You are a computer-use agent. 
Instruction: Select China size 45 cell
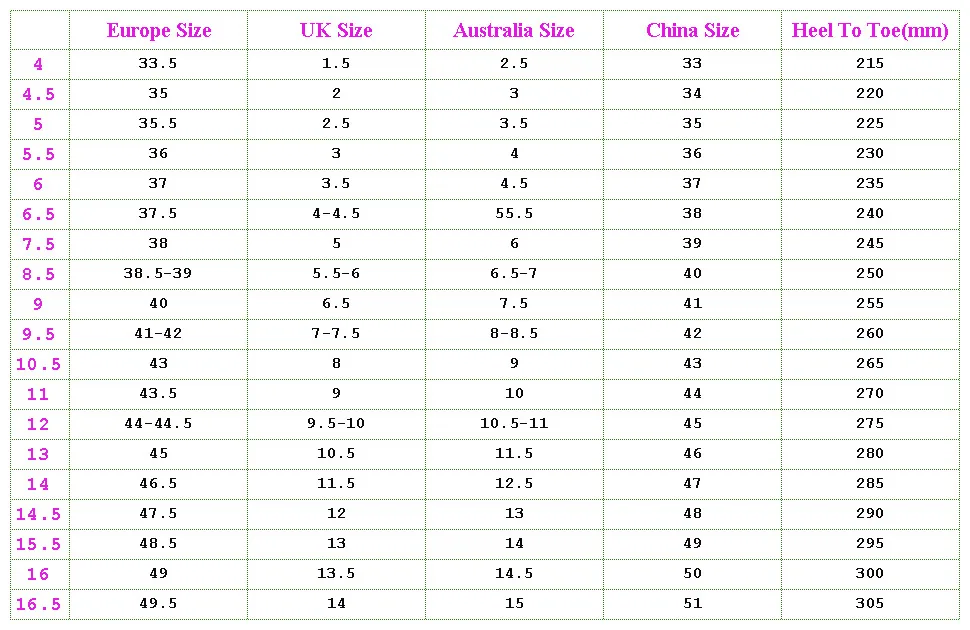(692, 423)
